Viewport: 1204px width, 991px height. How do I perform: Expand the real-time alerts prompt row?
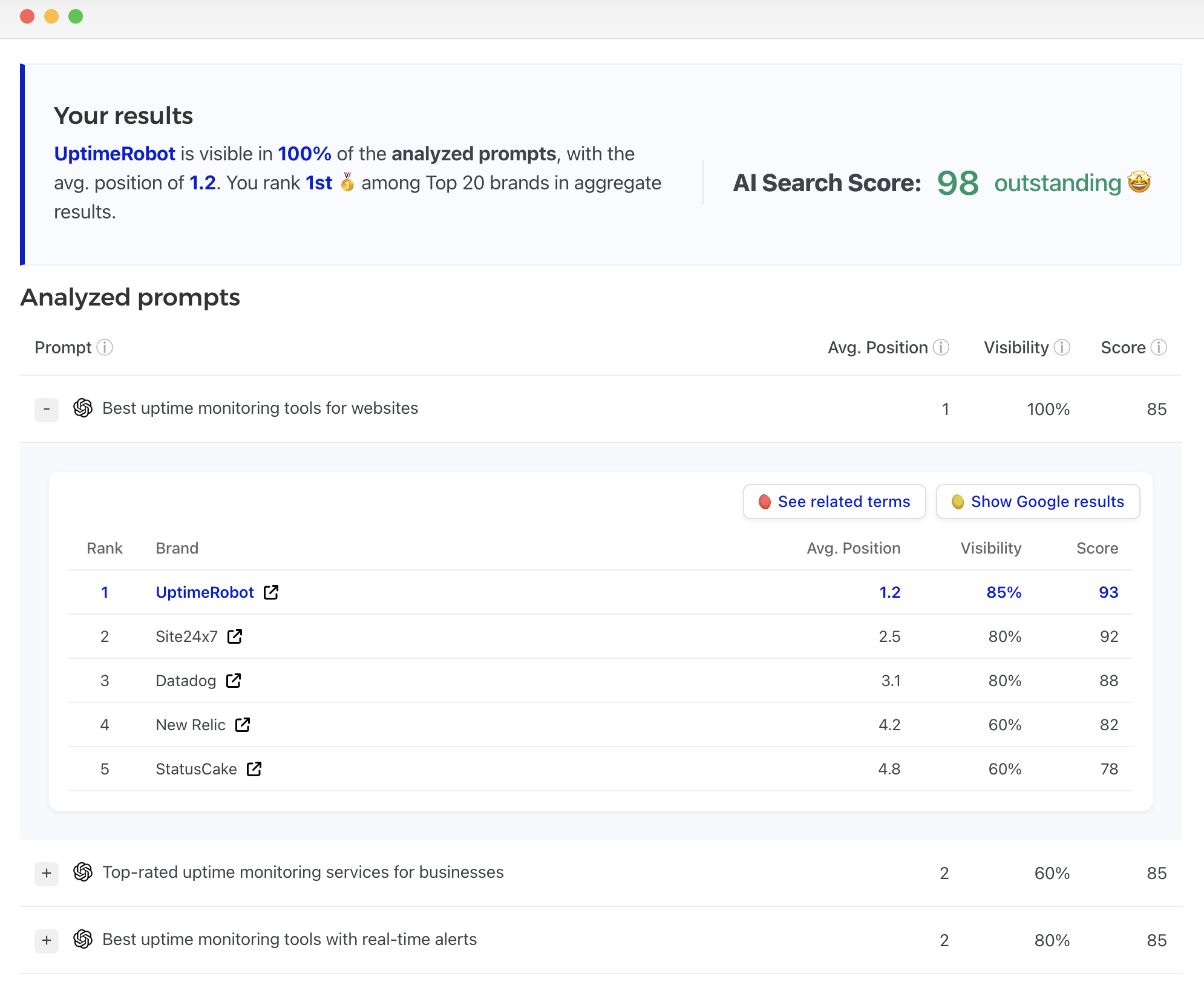(x=47, y=941)
